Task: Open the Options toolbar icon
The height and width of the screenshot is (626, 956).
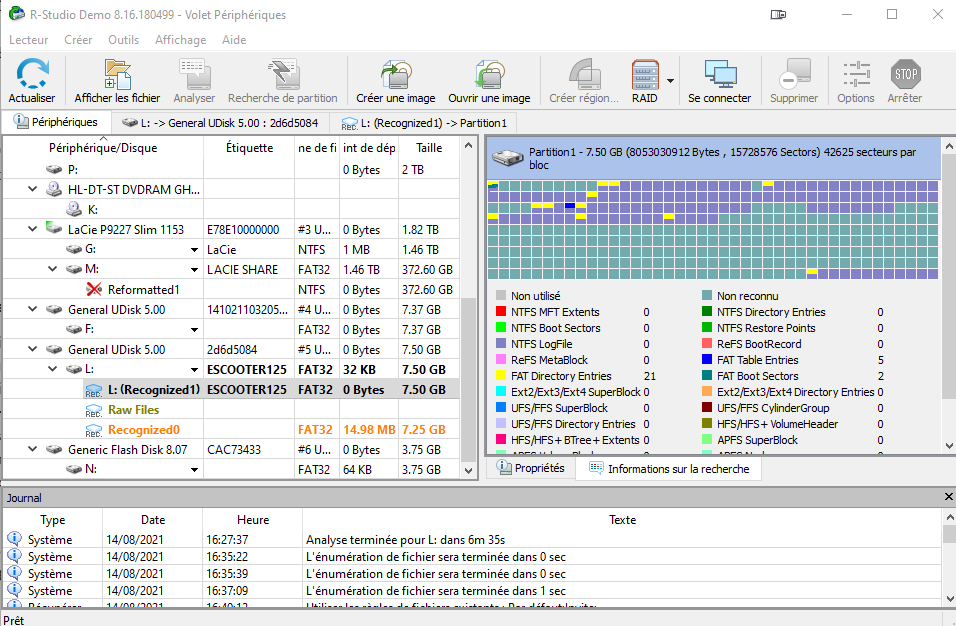Action: pos(856,74)
